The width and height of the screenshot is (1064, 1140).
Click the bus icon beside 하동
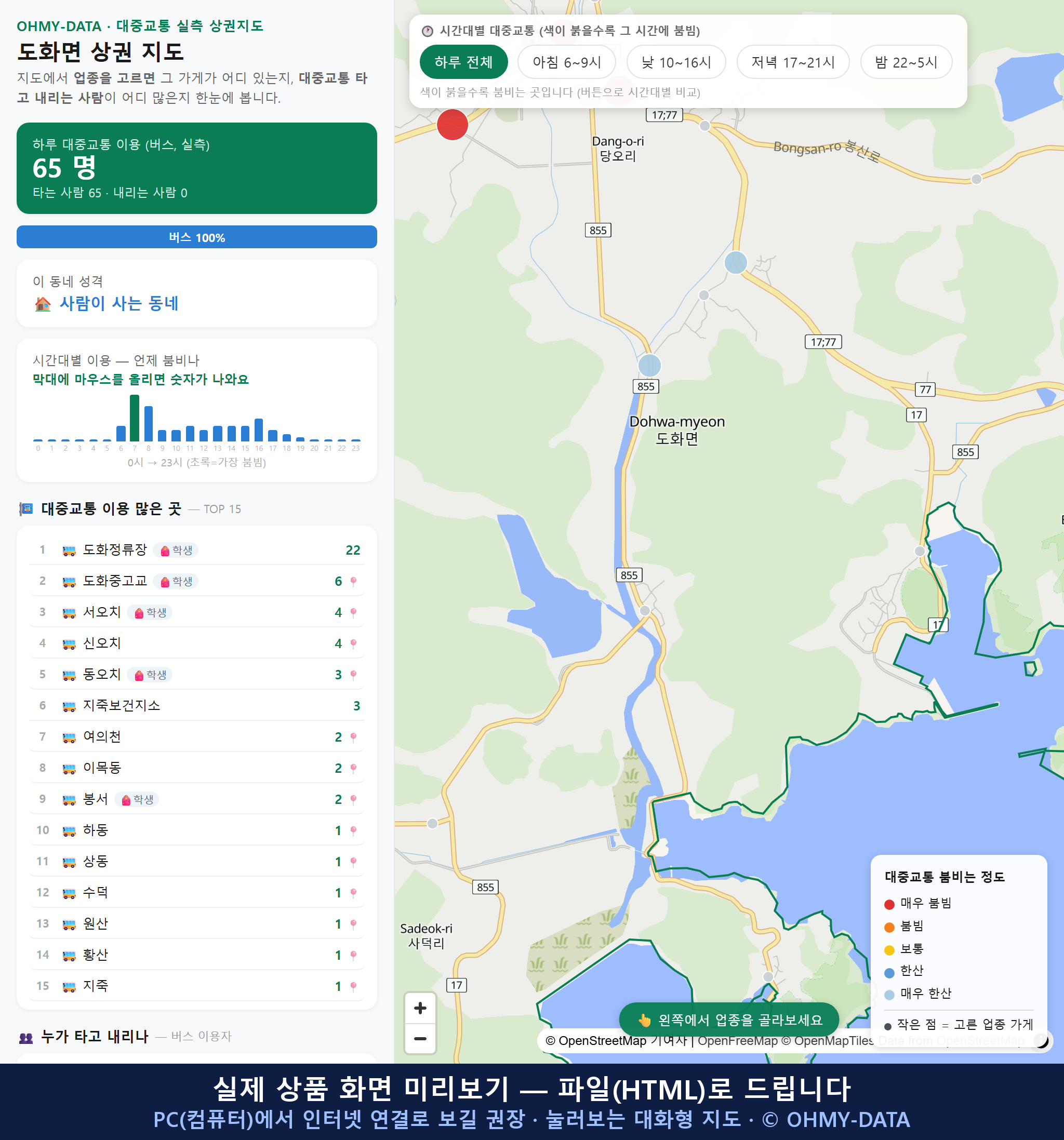(x=69, y=830)
